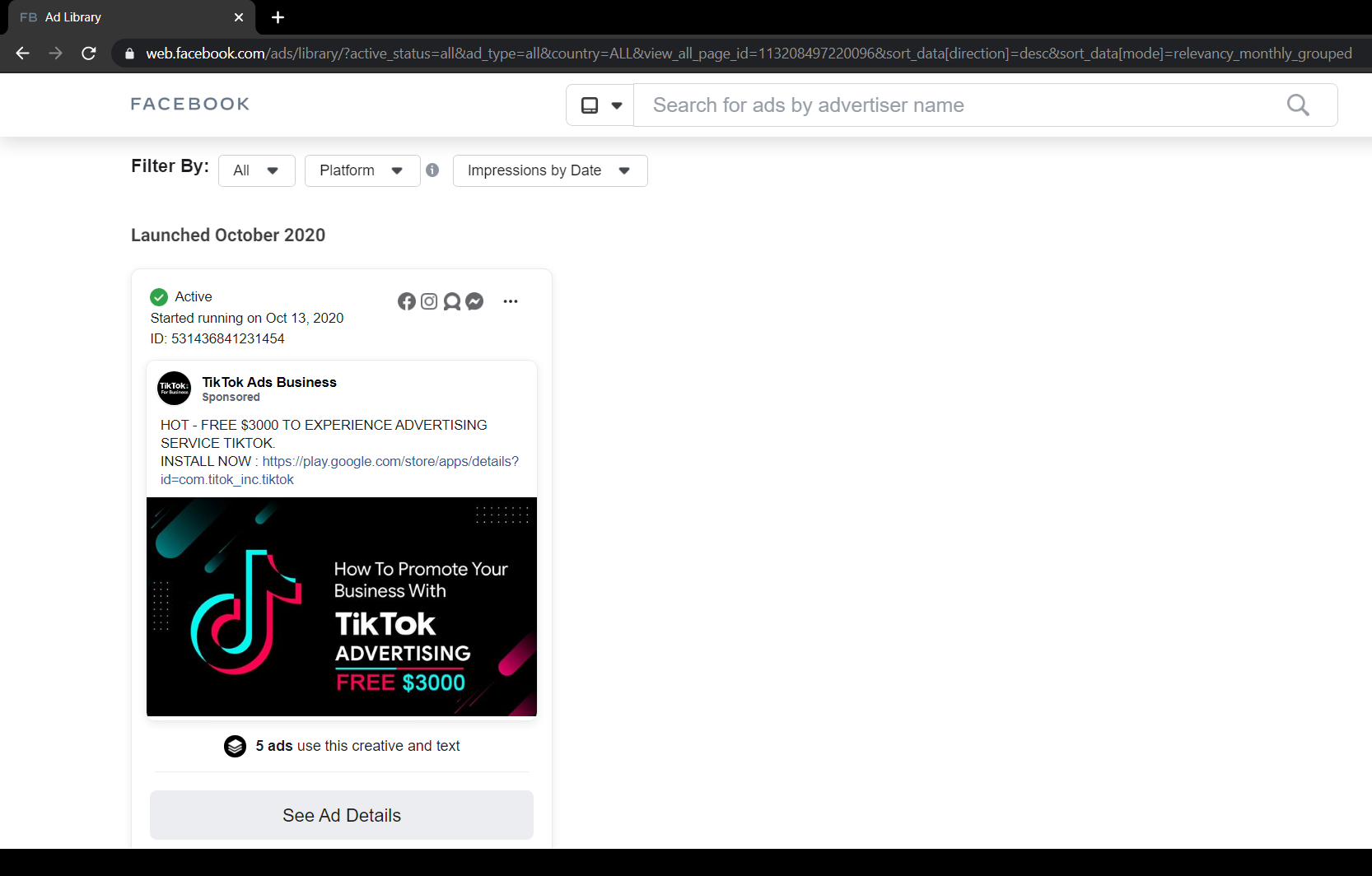Close the Ad Library tab
This screenshot has width=1372, height=876.
click(x=239, y=17)
